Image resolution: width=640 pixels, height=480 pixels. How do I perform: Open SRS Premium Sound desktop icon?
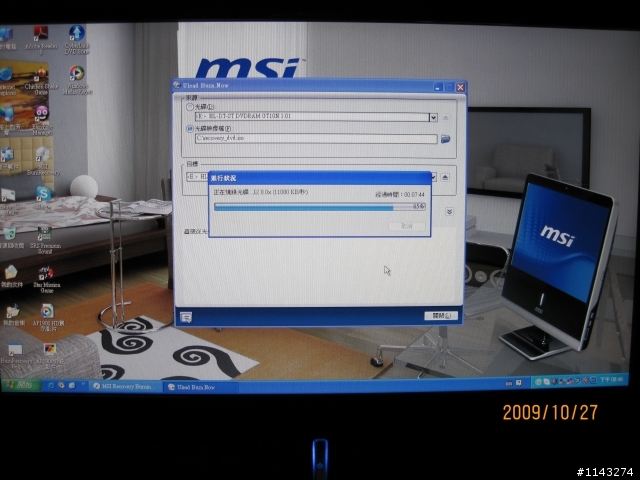[x=45, y=240]
